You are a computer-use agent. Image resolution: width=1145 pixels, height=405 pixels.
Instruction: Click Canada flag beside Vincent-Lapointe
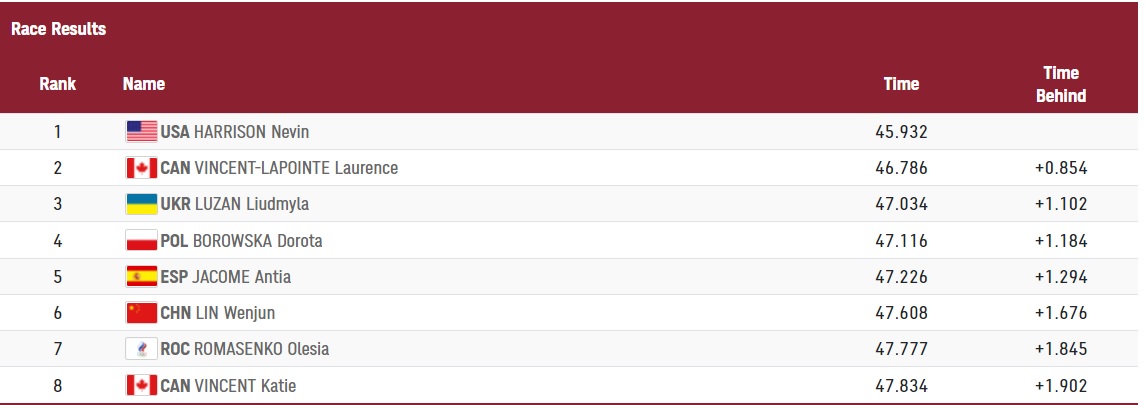click(x=142, y=168)
